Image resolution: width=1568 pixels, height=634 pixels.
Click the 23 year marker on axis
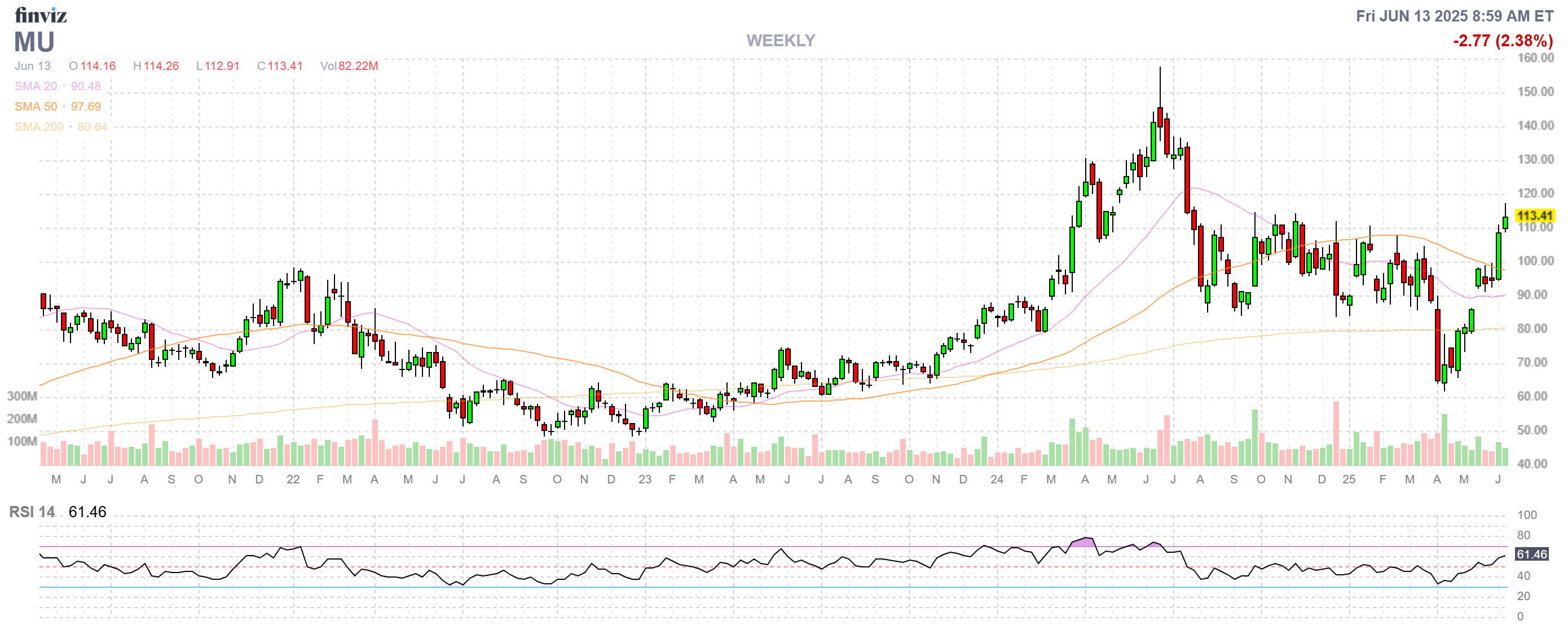coord(645,479)
